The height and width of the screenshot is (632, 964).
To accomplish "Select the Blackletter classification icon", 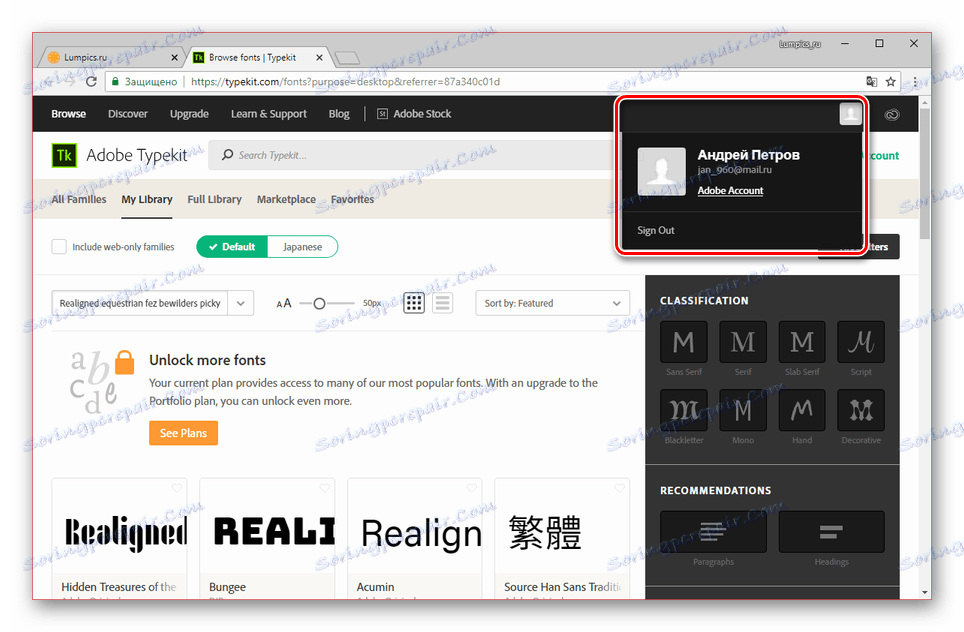I will pyautogui.click(x=683, y=410).
